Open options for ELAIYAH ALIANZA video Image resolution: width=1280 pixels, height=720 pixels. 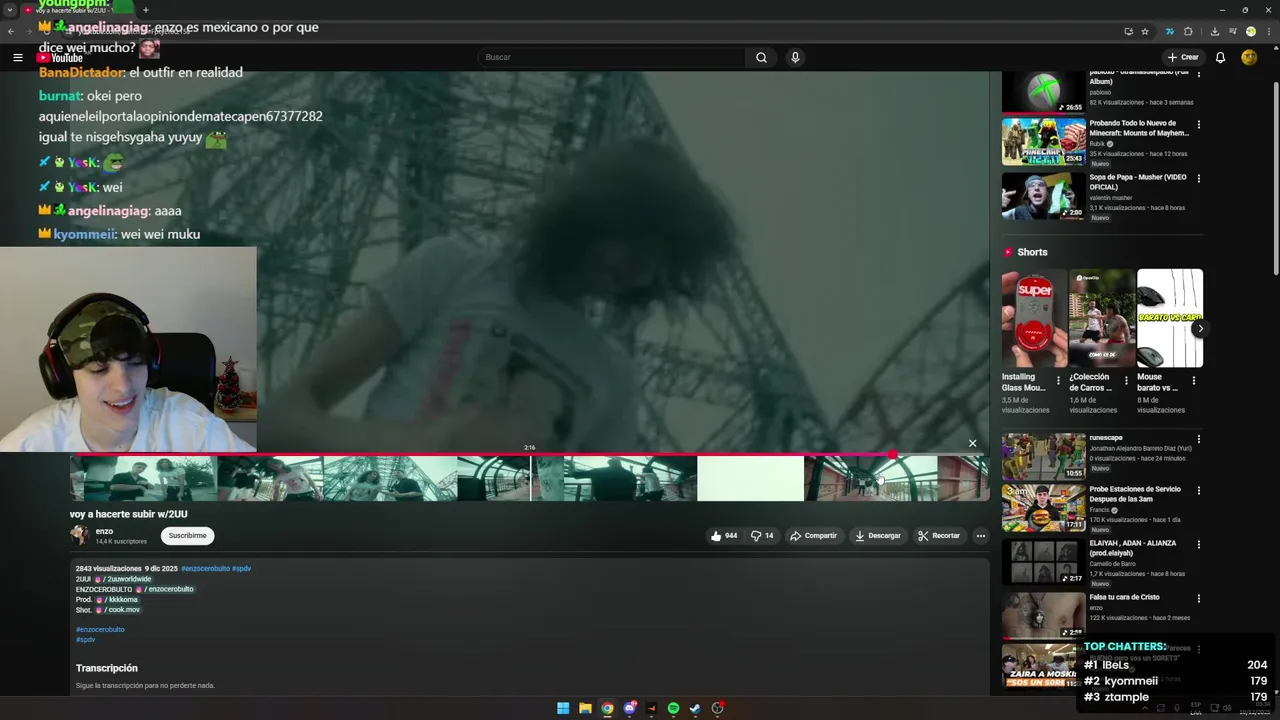coord(1198,545)
